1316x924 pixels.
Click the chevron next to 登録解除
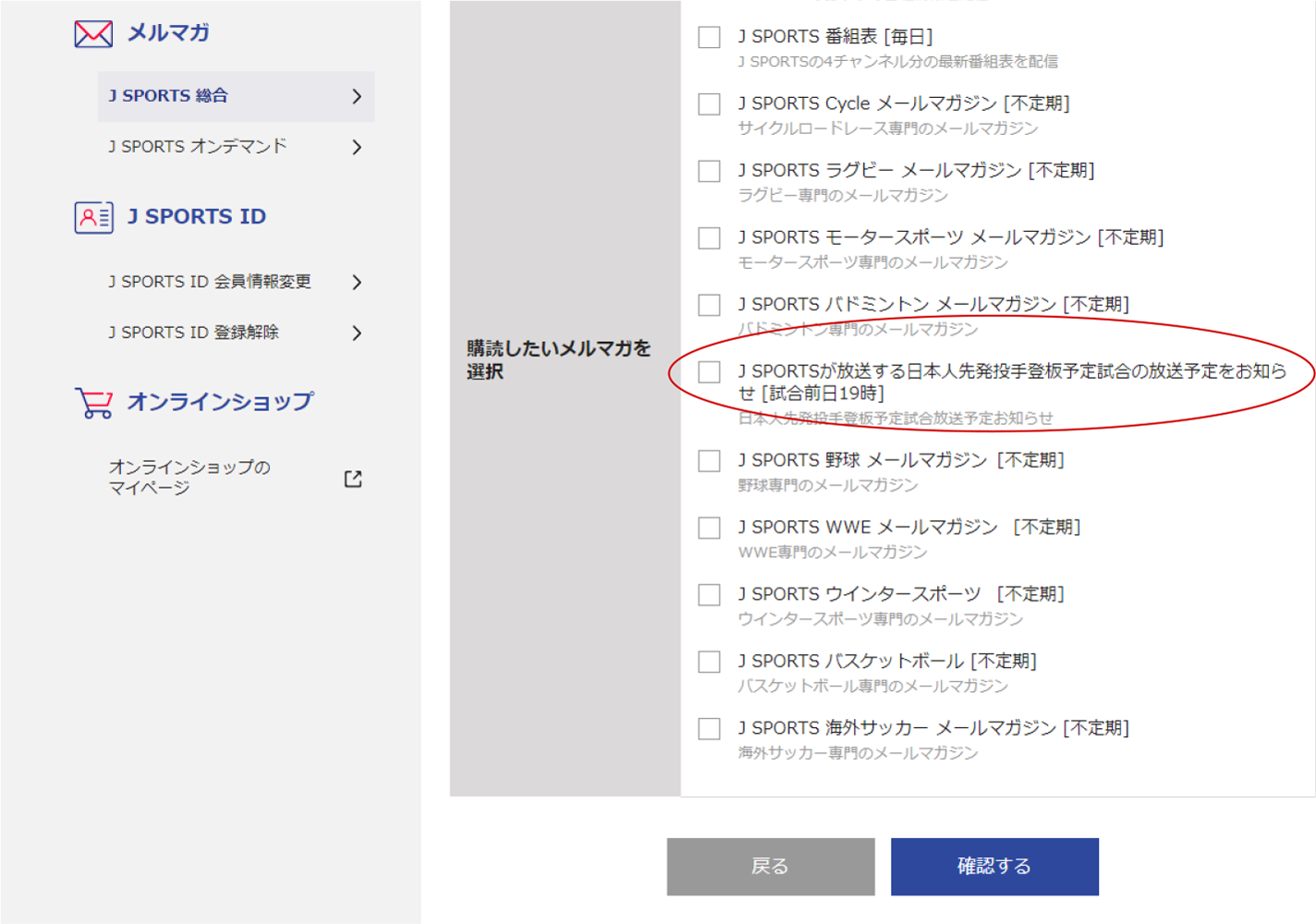(x=357, y=333)
